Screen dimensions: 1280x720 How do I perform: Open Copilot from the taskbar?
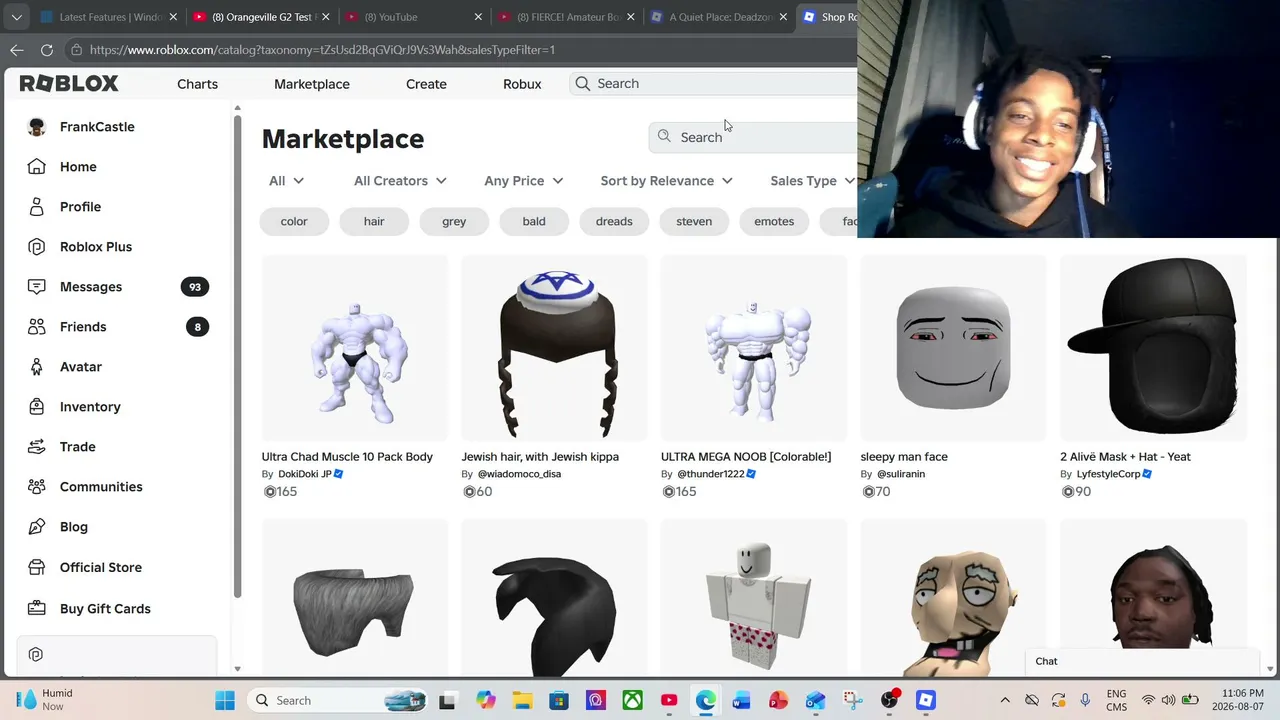tap(486, 700)
